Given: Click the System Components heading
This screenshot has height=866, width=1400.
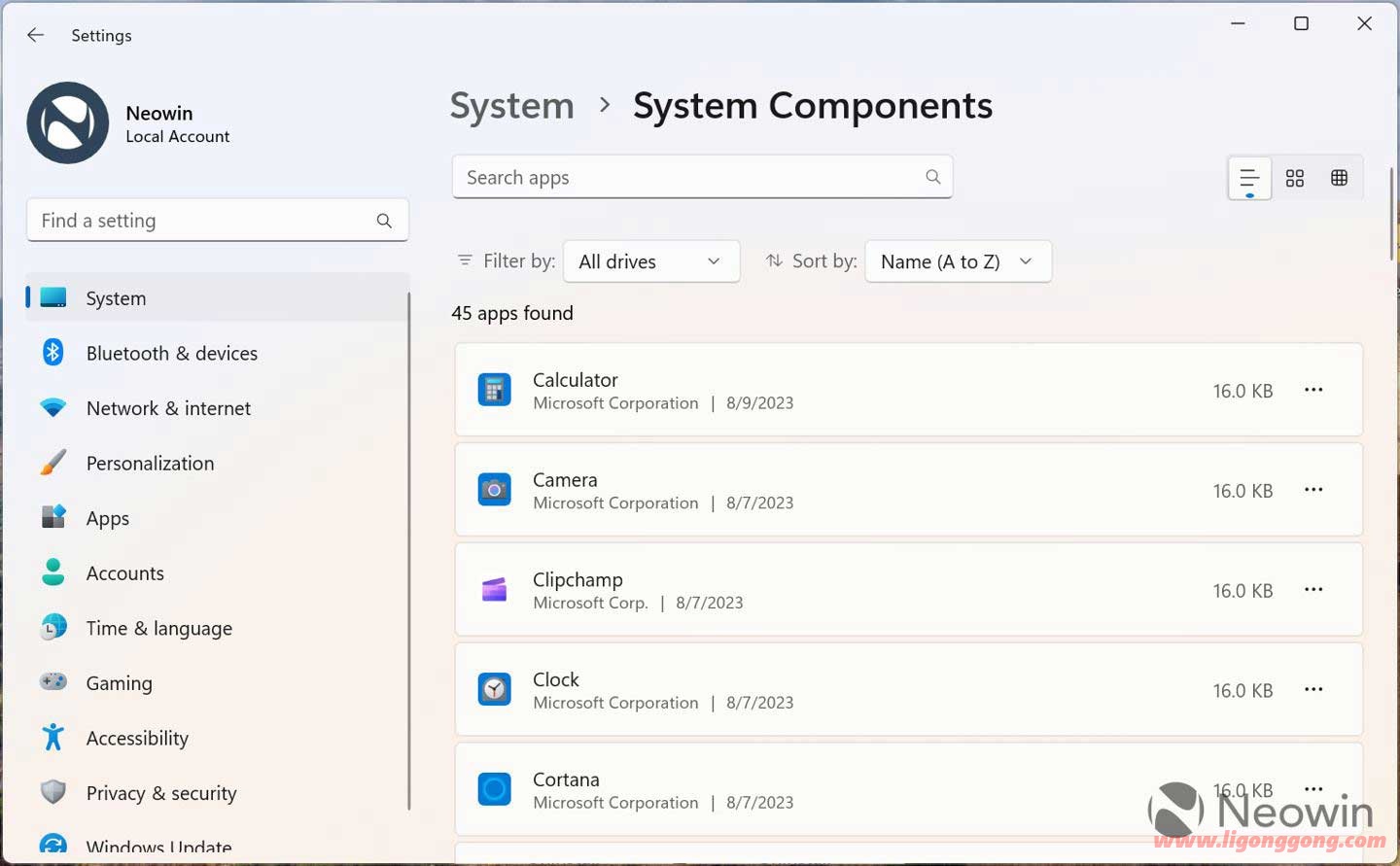Looking at the screenshot, I should [813, 106].
